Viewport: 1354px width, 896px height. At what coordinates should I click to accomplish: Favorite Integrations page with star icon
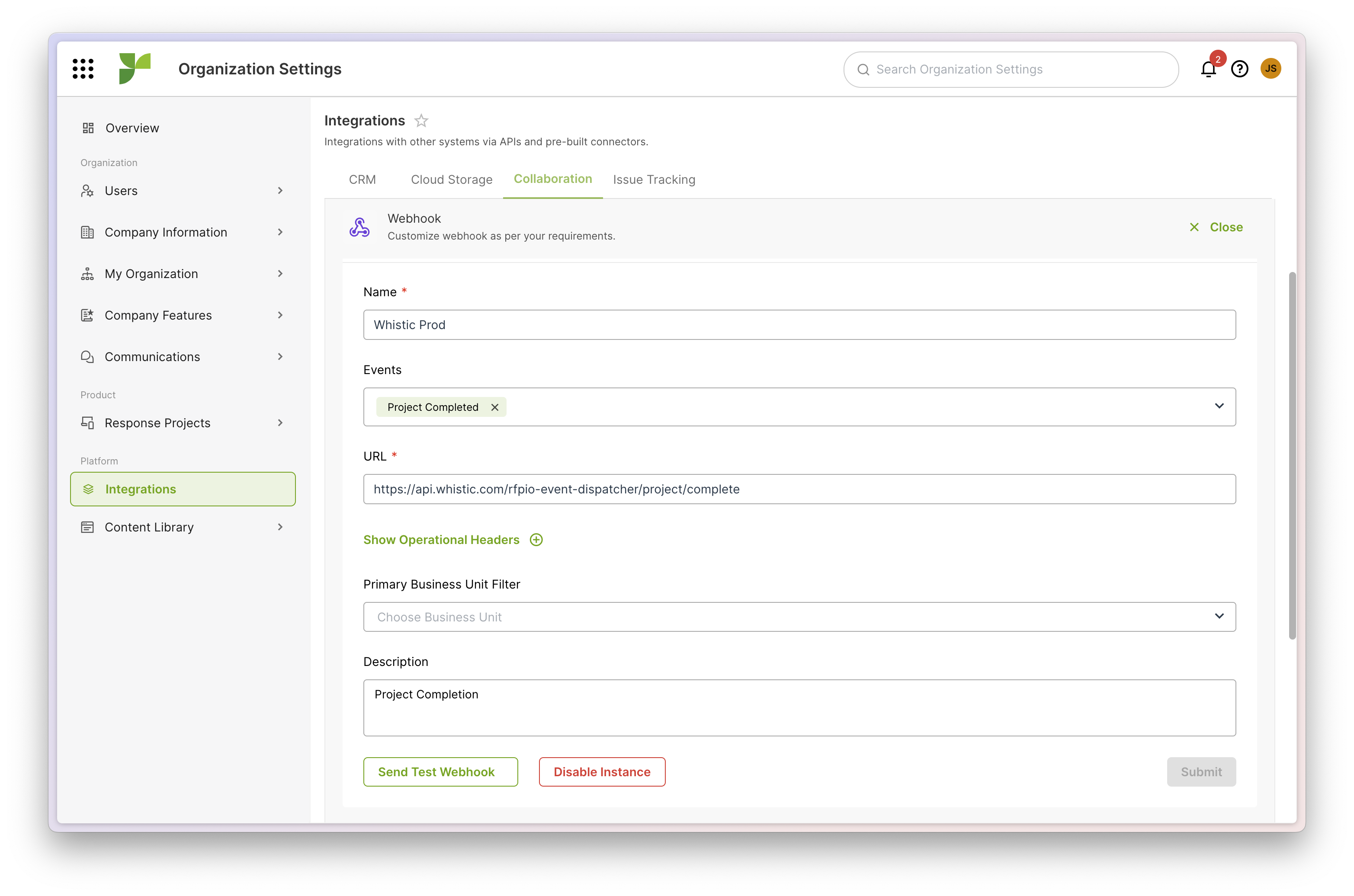[421, 121]
